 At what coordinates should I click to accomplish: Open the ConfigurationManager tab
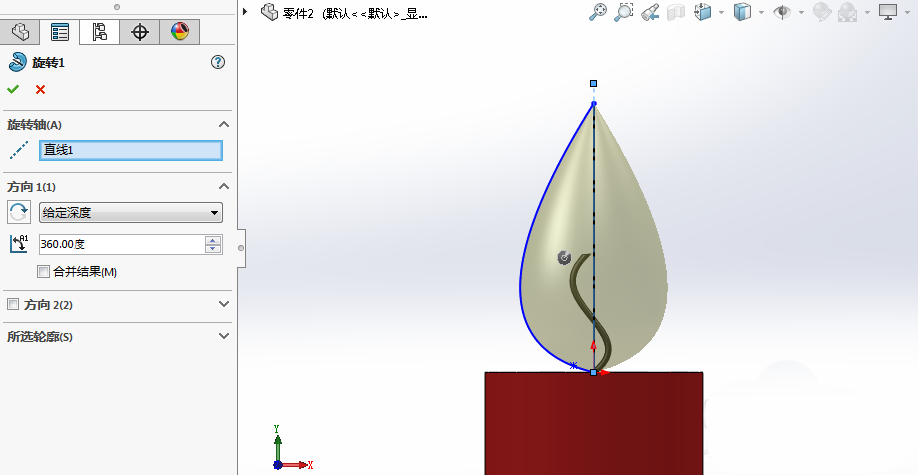(x=100, y=32)
